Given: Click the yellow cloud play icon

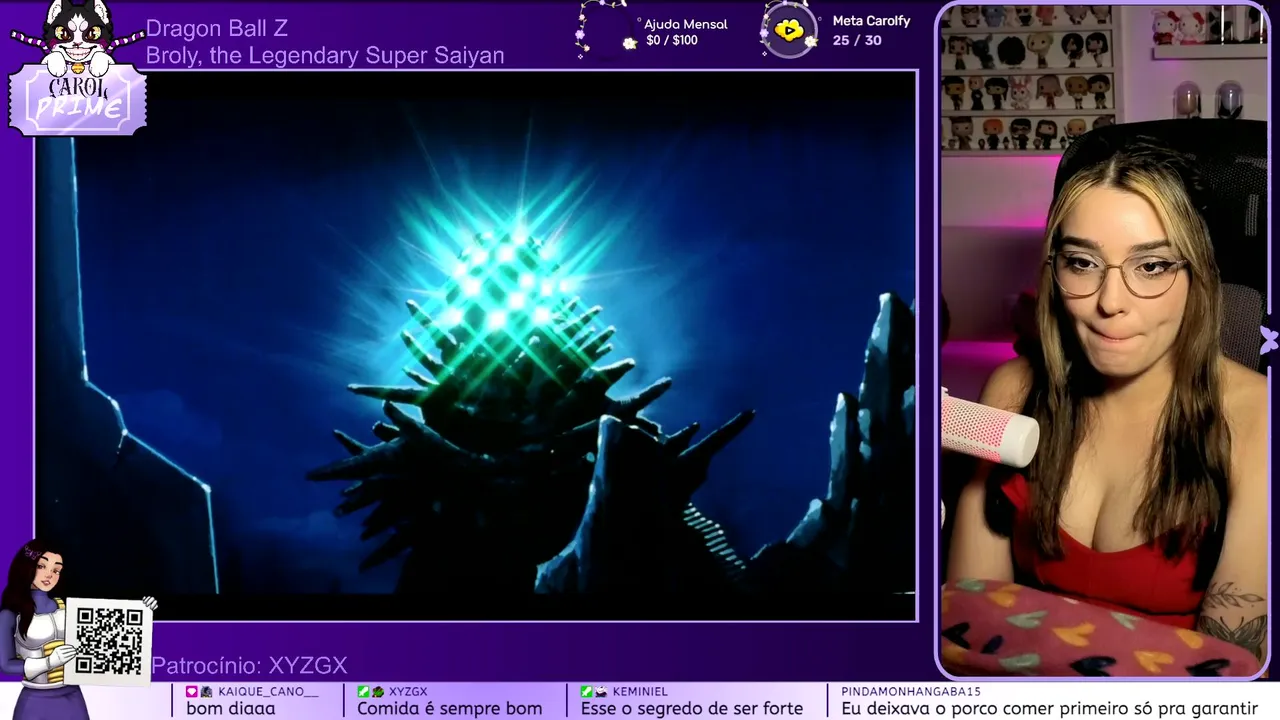Looking at the screenshot, I should 789,30.
